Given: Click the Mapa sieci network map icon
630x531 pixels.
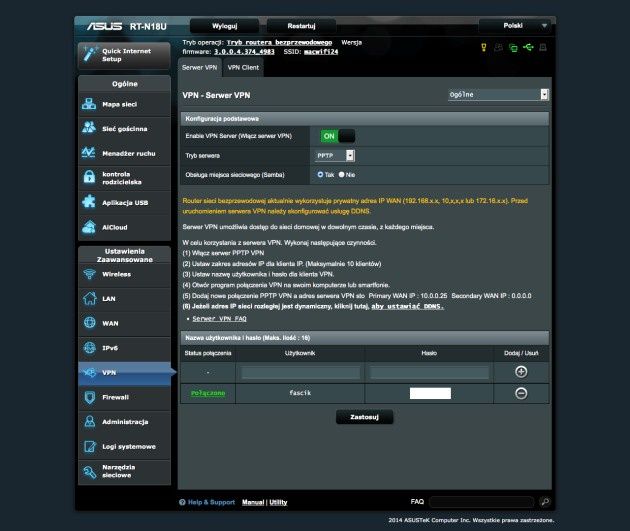Looking at the screenshot, I should click(x=89, y=104).
